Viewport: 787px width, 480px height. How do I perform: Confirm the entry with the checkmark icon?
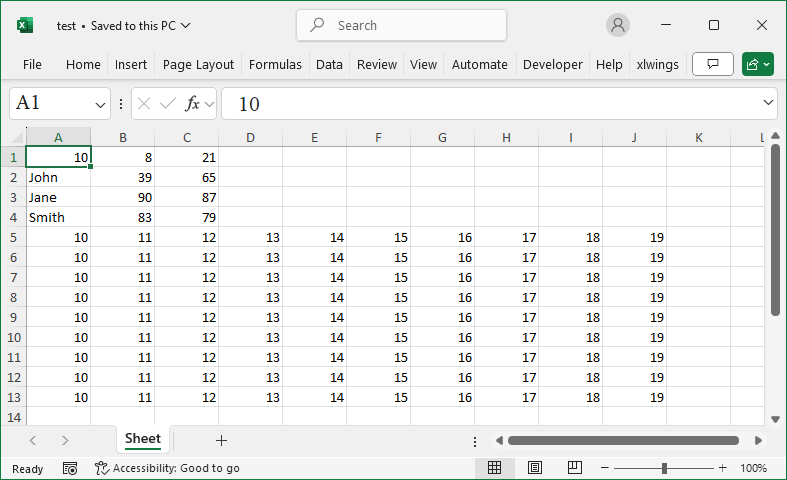pyautogui.click(x=168, y=104)
